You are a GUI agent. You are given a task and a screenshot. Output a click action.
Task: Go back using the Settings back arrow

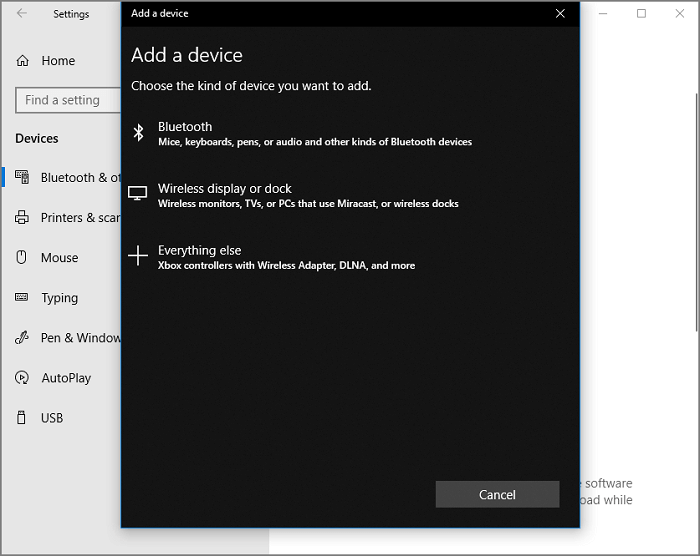point(22,14)
